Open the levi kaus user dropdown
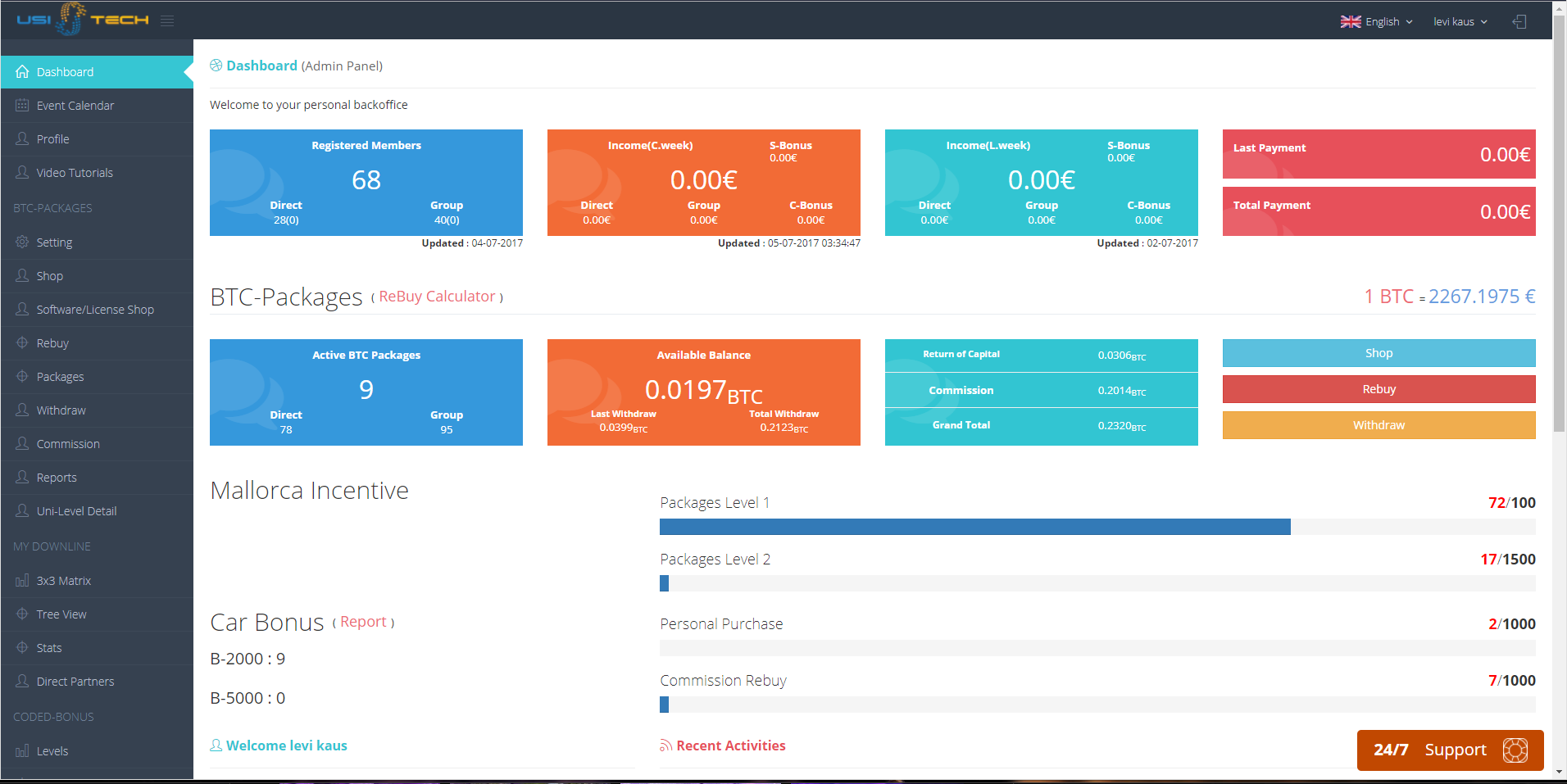1567x784 pixels. pyautogui.click(x=1460, y=21)
